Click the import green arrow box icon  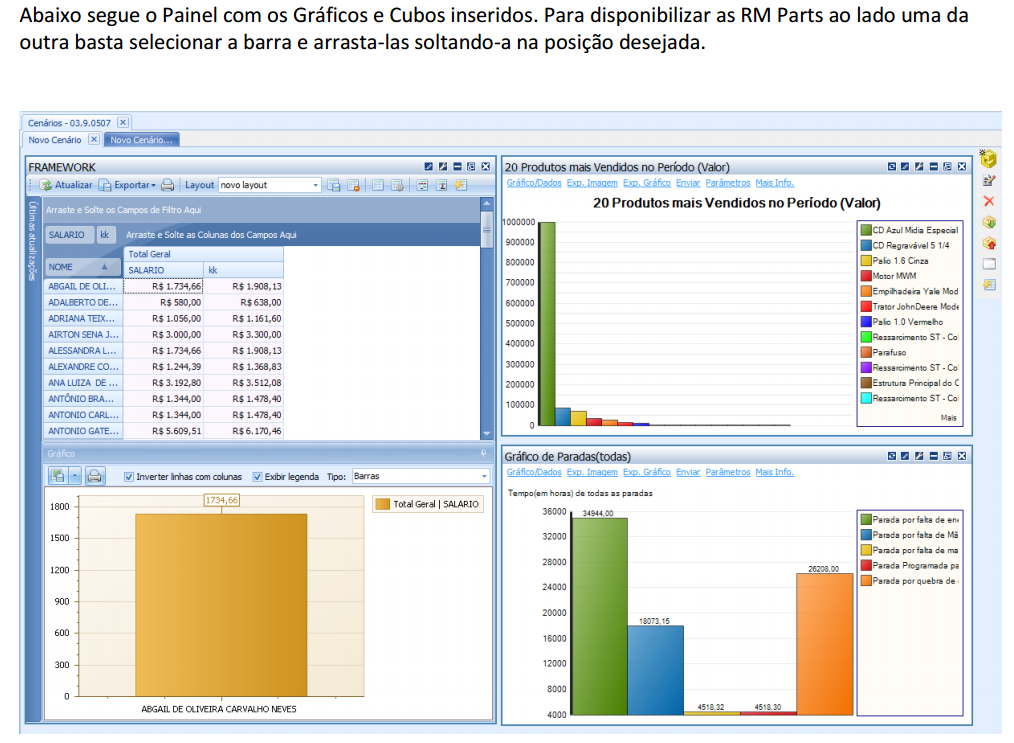[x=989, y=222]
